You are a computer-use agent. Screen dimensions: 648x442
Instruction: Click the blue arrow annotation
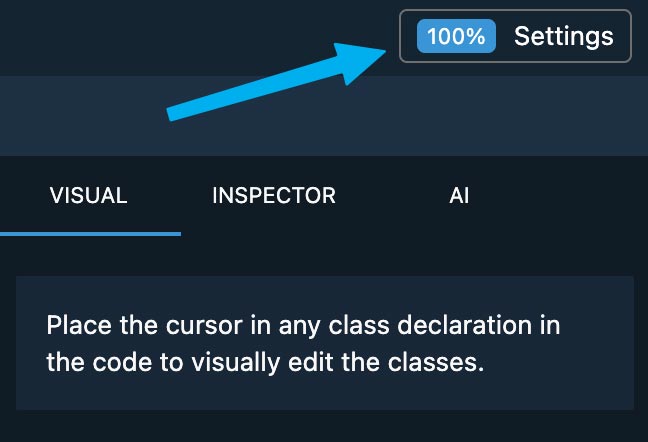pos(276,82)
